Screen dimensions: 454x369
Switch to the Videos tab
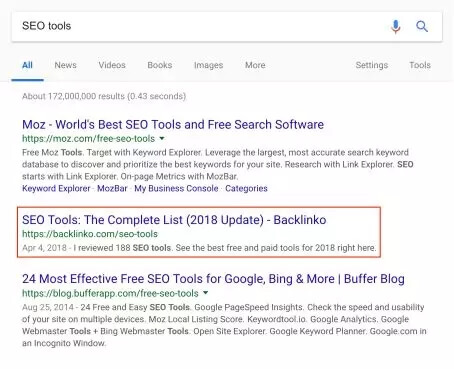[112, 65]
